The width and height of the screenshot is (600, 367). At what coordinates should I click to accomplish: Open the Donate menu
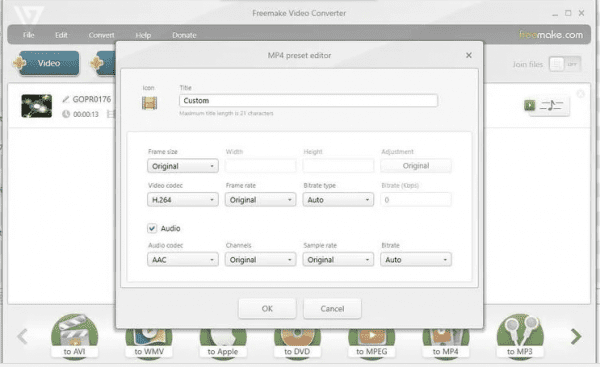pyautogui.click(x=184, y=35)
